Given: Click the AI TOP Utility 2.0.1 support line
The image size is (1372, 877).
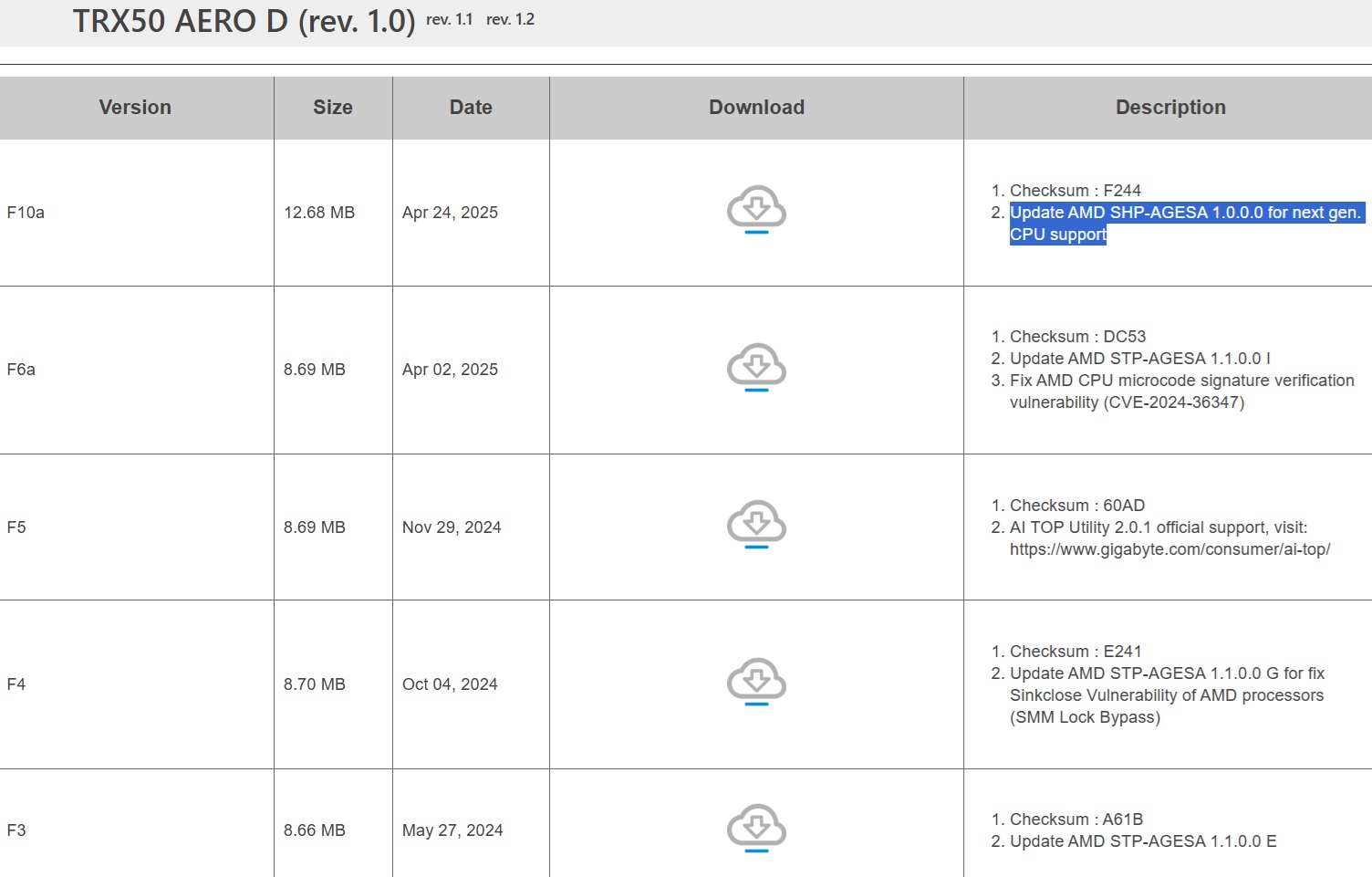Looking at the screenshot, I should pyautogui.click(x=1159, y=527).
